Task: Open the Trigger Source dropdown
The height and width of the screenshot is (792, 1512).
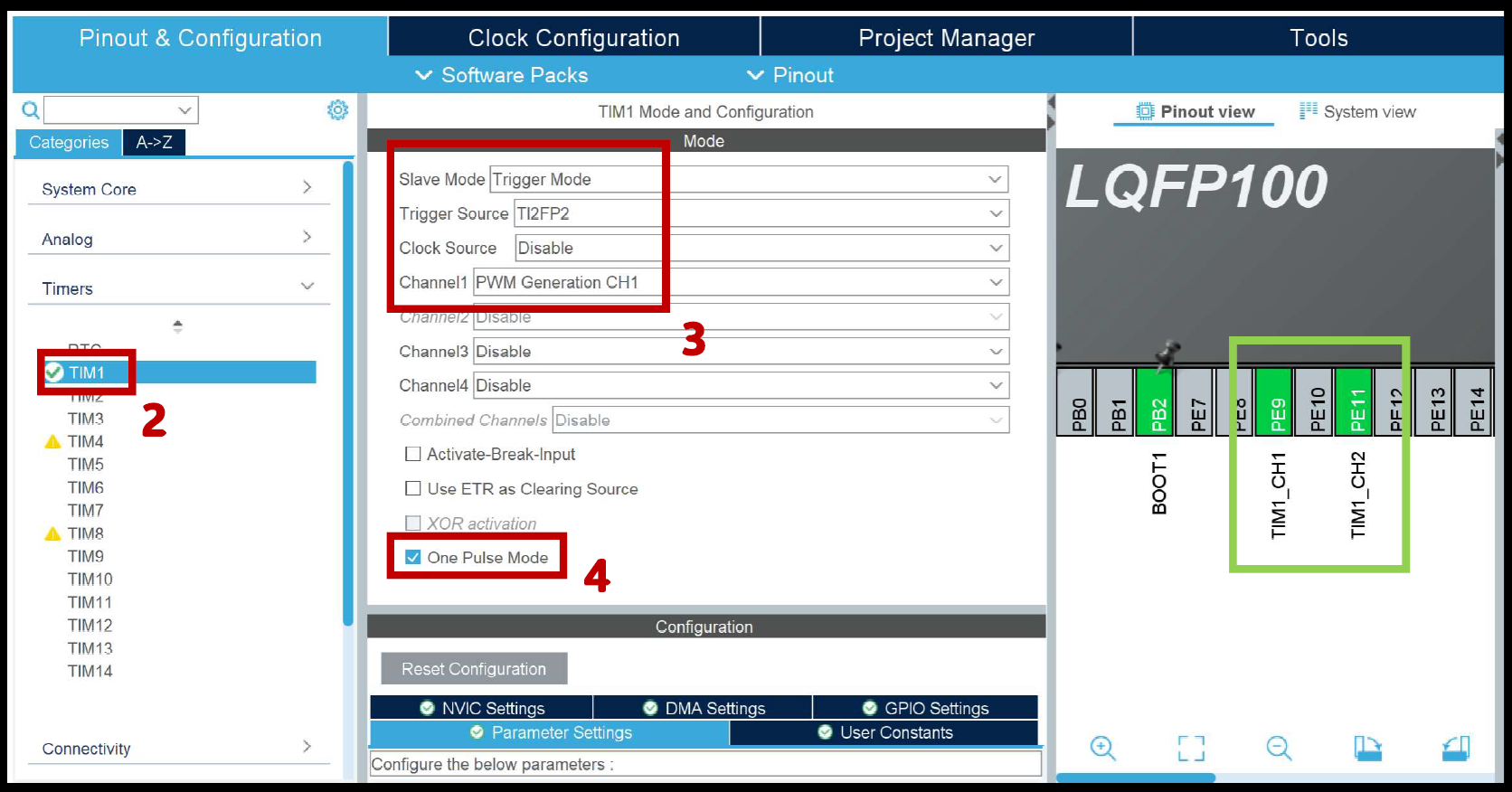Action: [761, 213]
